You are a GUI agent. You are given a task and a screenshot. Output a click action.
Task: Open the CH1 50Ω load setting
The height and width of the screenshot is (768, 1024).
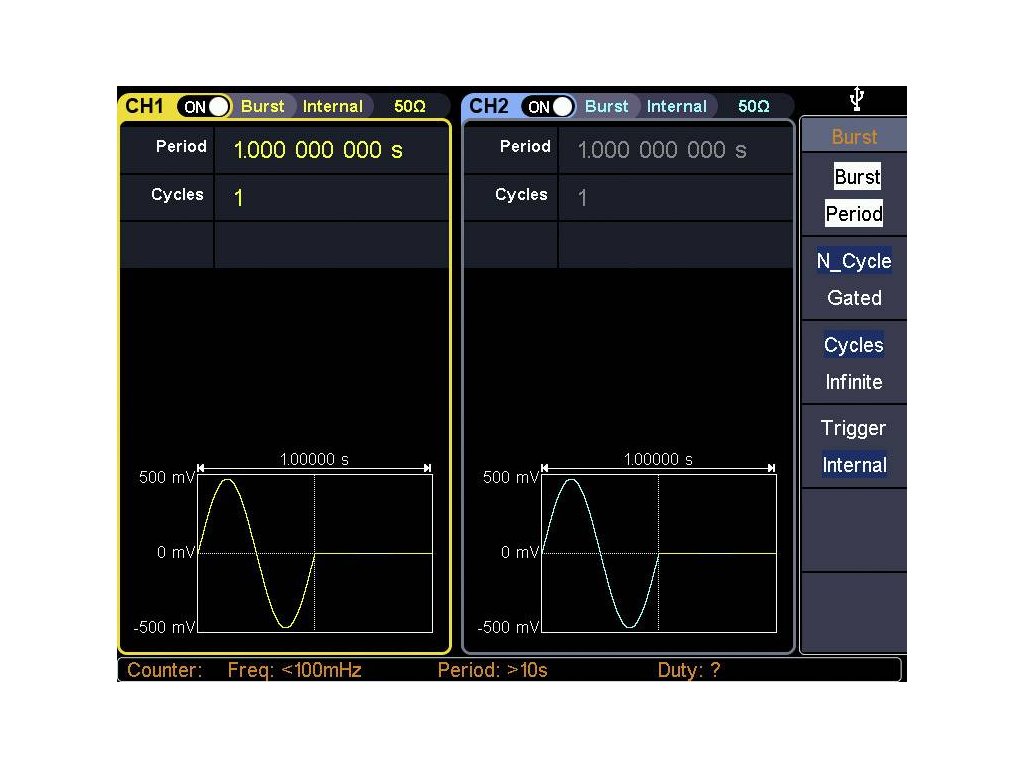tap(410, 106)
